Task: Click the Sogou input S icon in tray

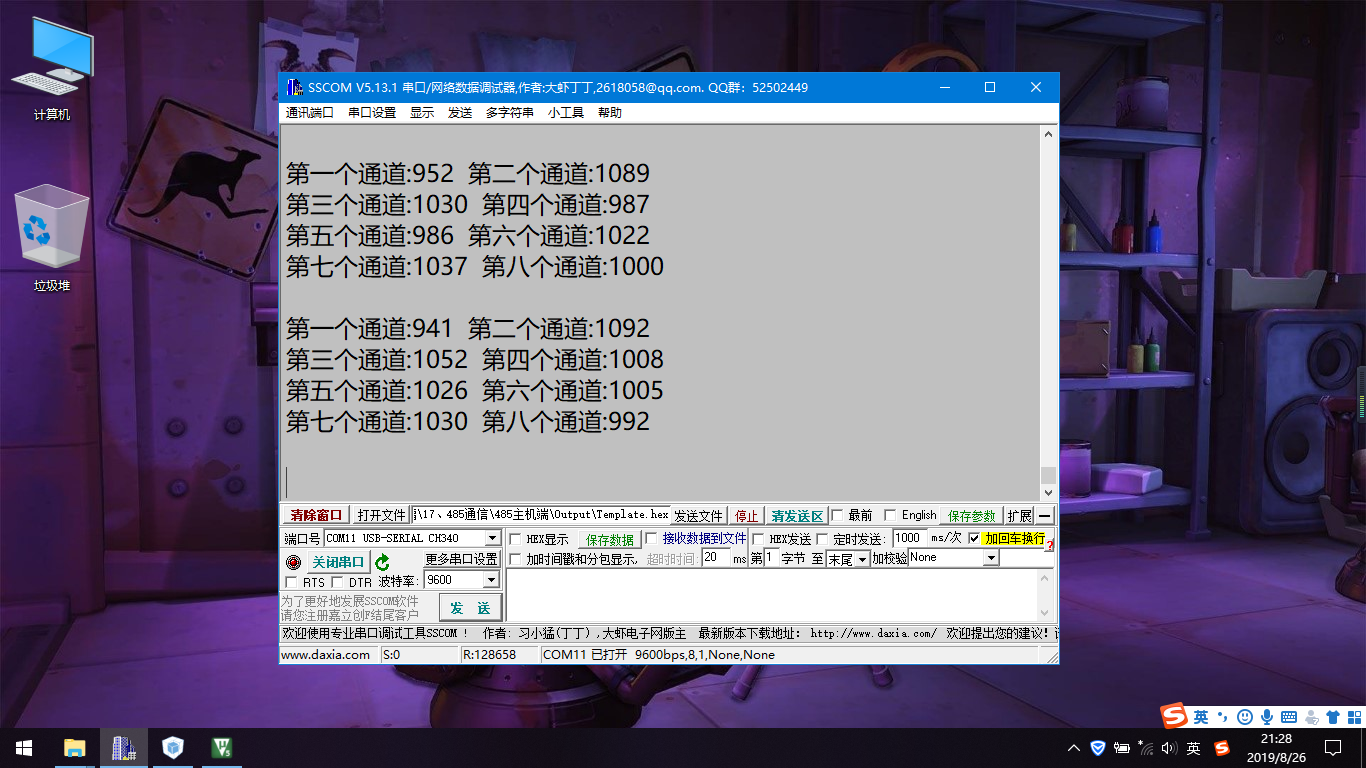Action: pos(1221,748)
